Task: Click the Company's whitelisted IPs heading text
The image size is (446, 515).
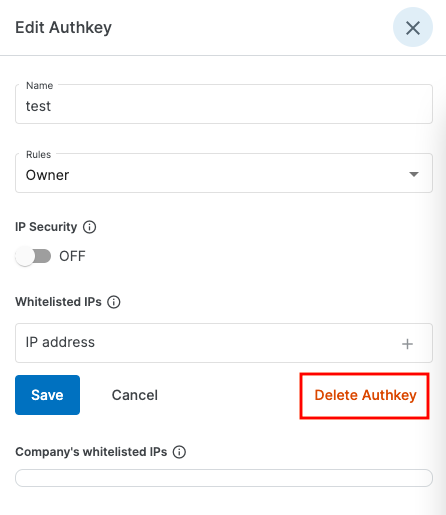Action: [x=91, y=452]
